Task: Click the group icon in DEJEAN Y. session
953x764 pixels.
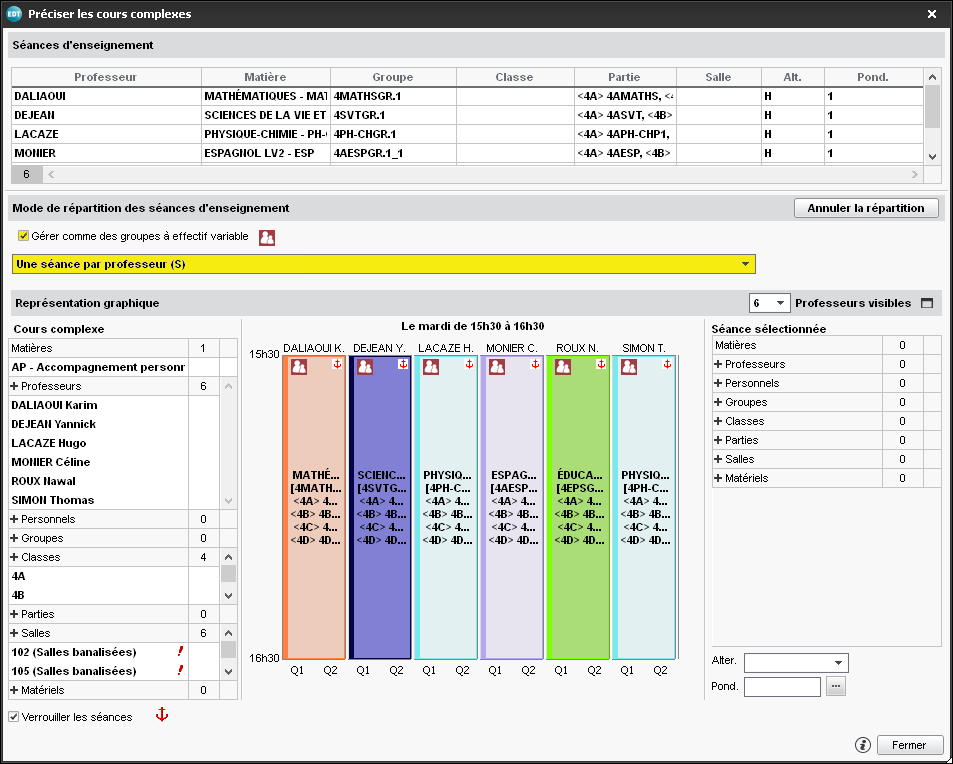Action: click(x=365, y=367)
